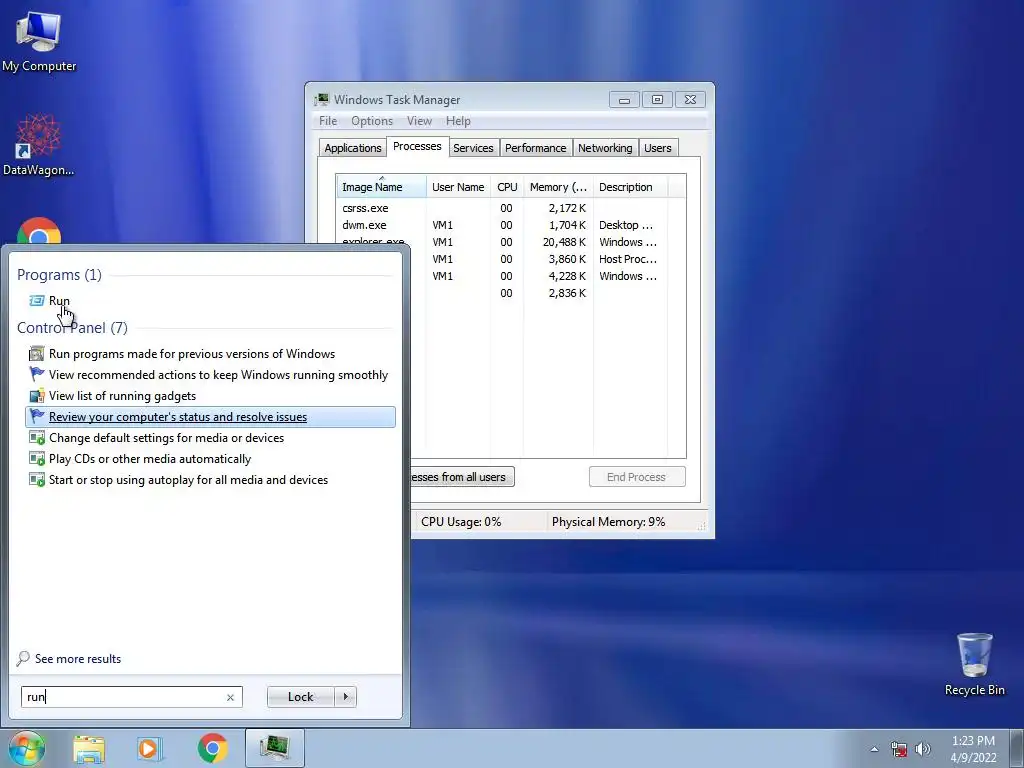Viewport: 1024px width, 768px height.
Task: Show hidden system tray icons
Action: tap(874, 749)
